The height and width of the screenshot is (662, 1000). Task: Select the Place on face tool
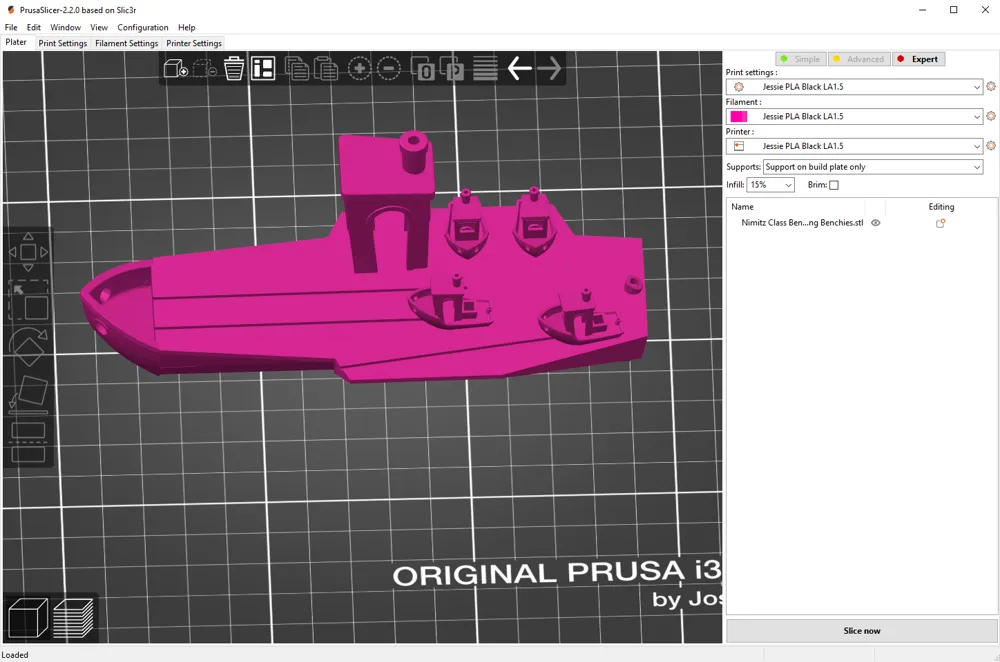pyautogui.click(x=28, y=392)
